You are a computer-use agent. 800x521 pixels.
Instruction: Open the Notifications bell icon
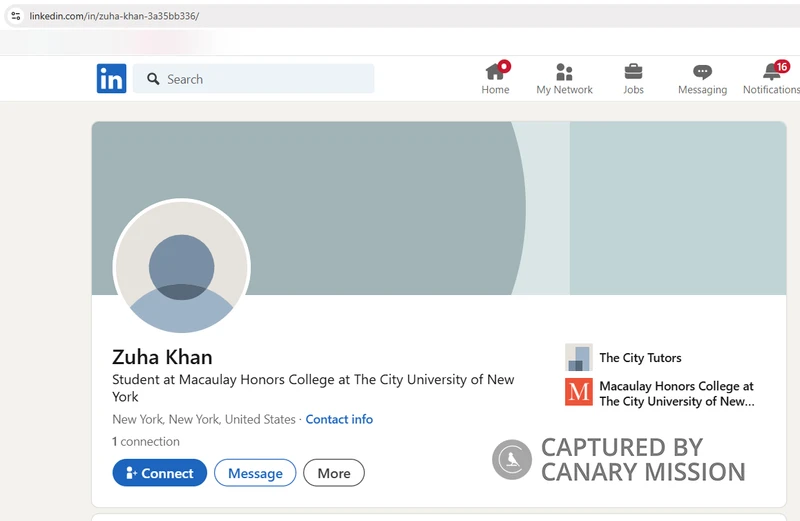[772, 72]
